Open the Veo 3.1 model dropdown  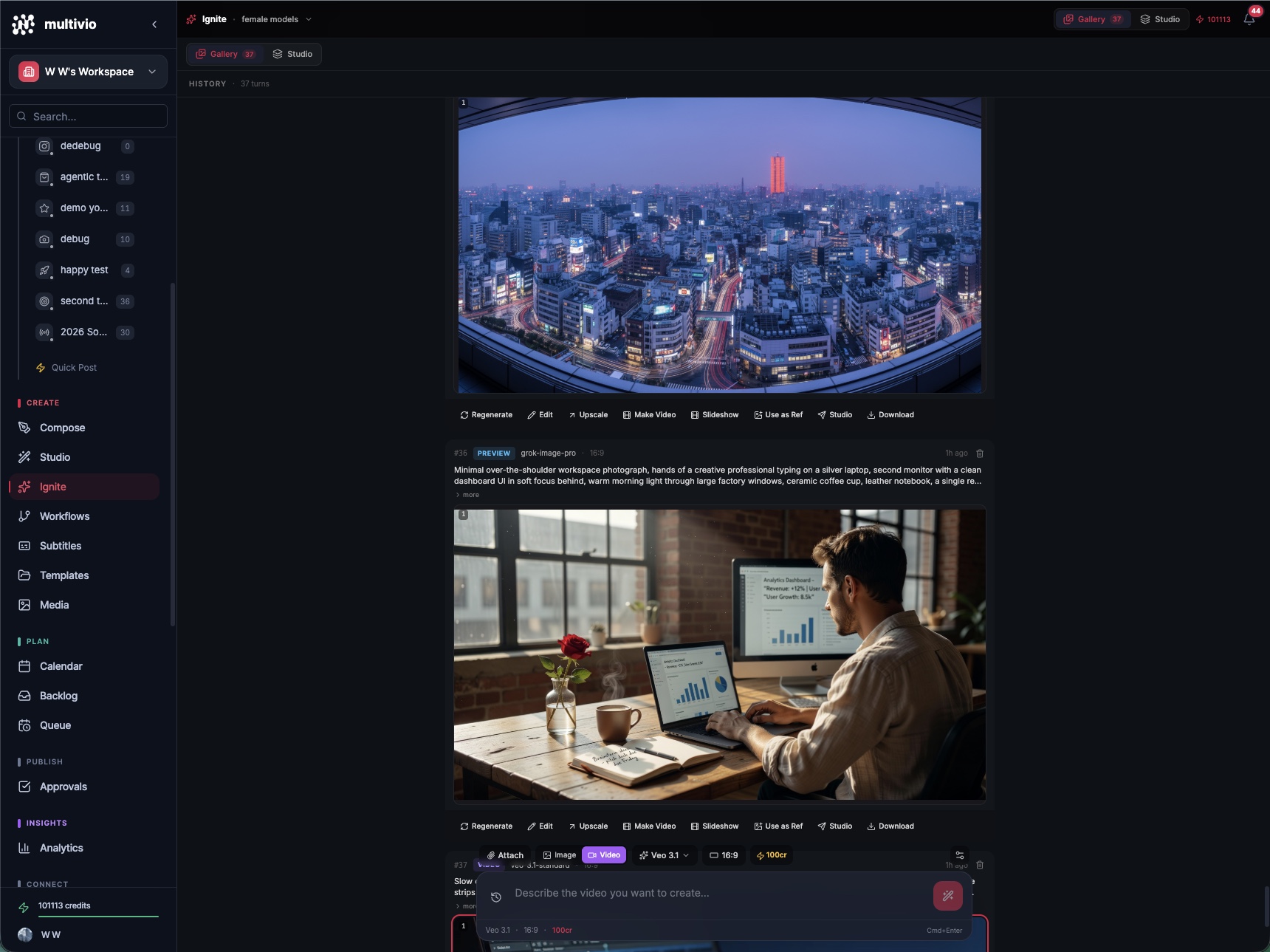coord(664,855)
